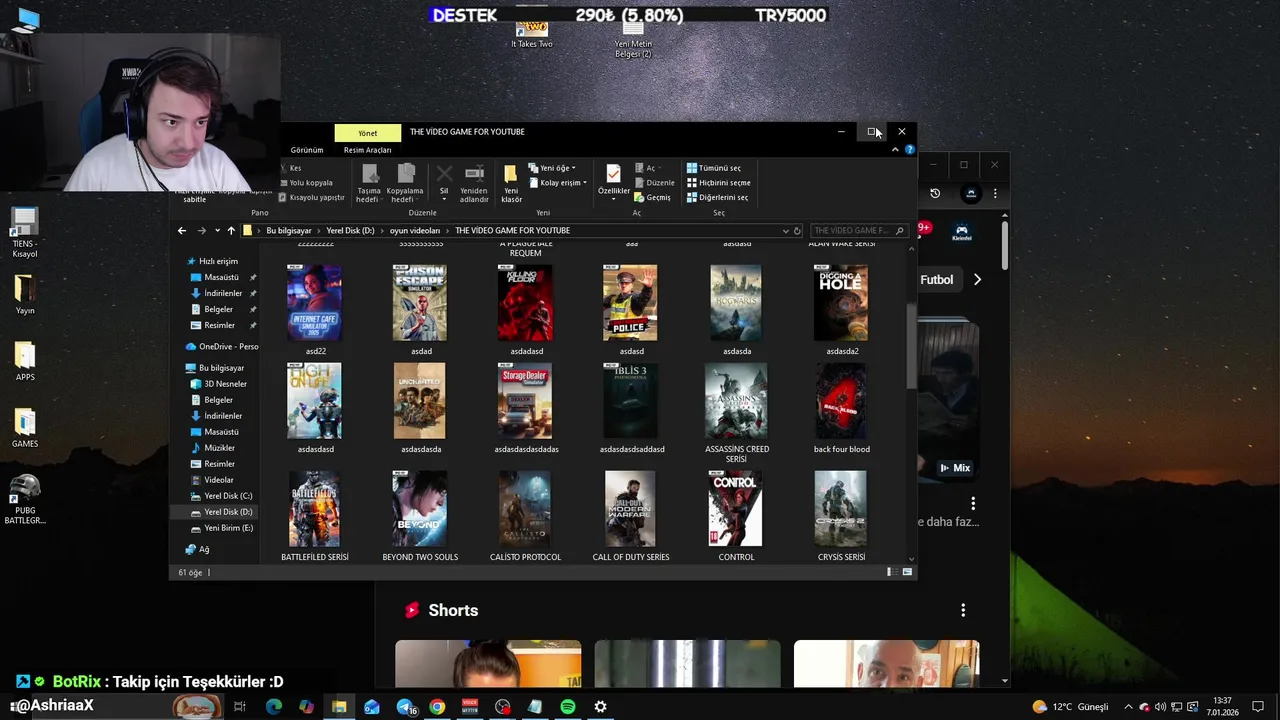Open PUBG BATTLEGROUNDS desktop shortcut
The image size is (1280, 720).
coord(25,499)
